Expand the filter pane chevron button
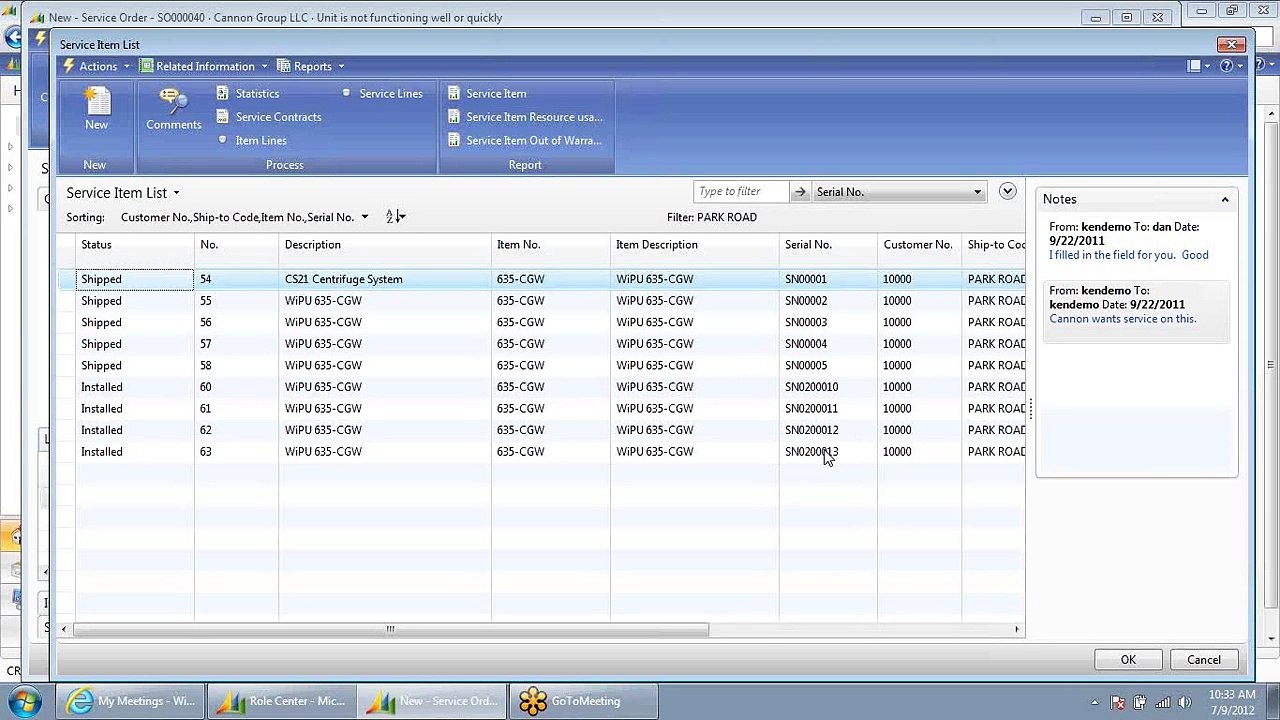 1007,191
